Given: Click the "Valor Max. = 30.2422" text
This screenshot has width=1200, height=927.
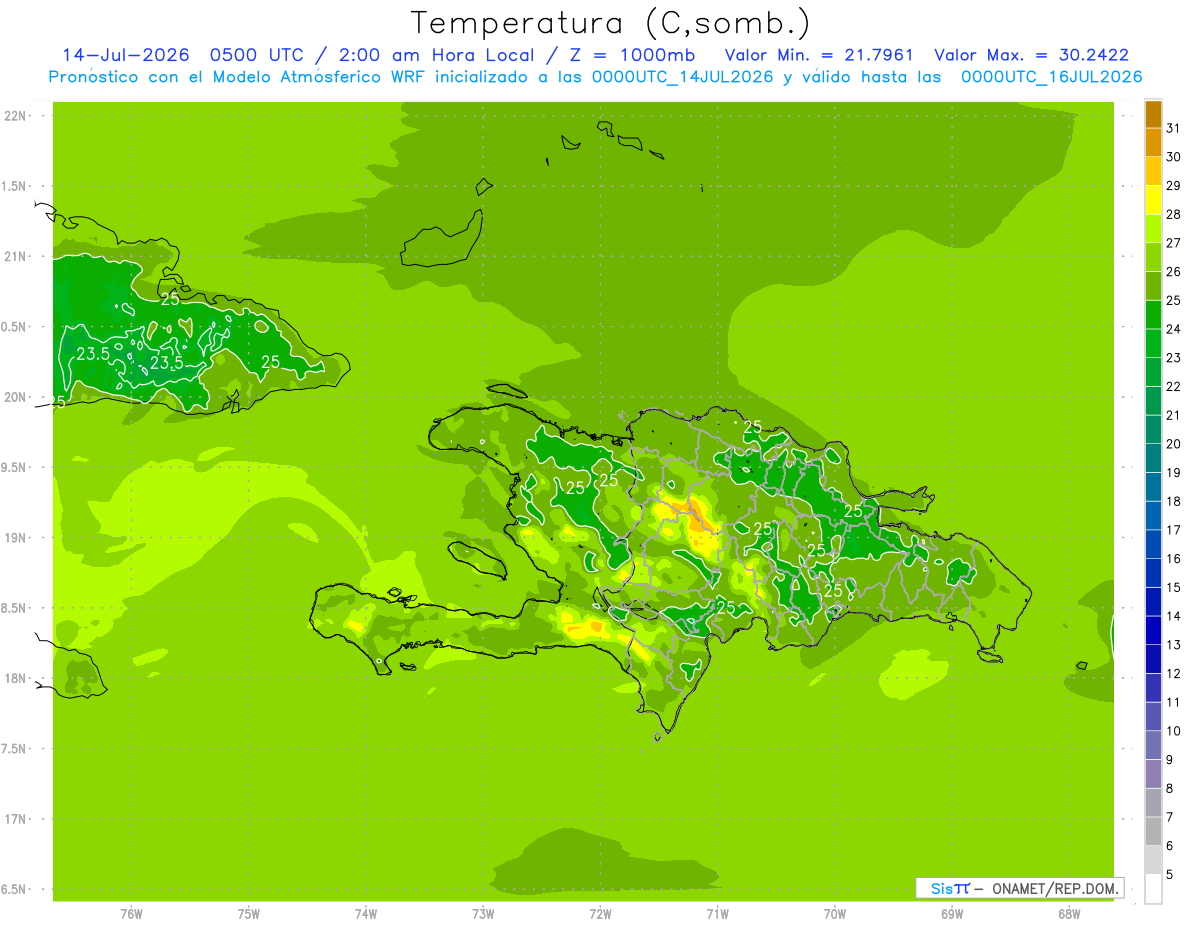Looking at the screenshot, I should point(1031,55).
